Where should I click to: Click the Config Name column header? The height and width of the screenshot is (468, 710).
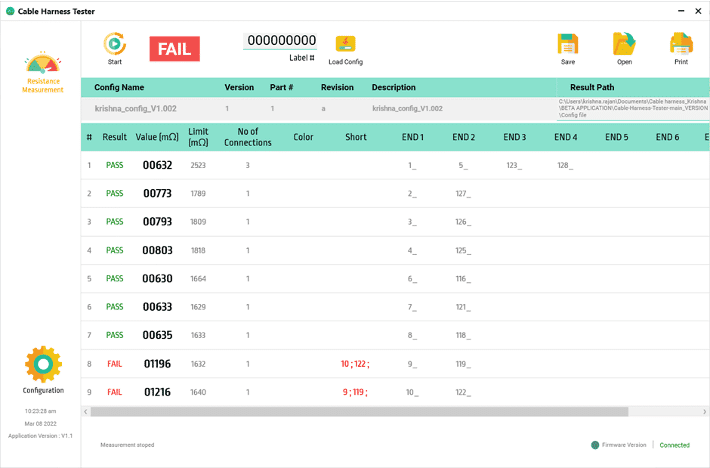point(119,87)
